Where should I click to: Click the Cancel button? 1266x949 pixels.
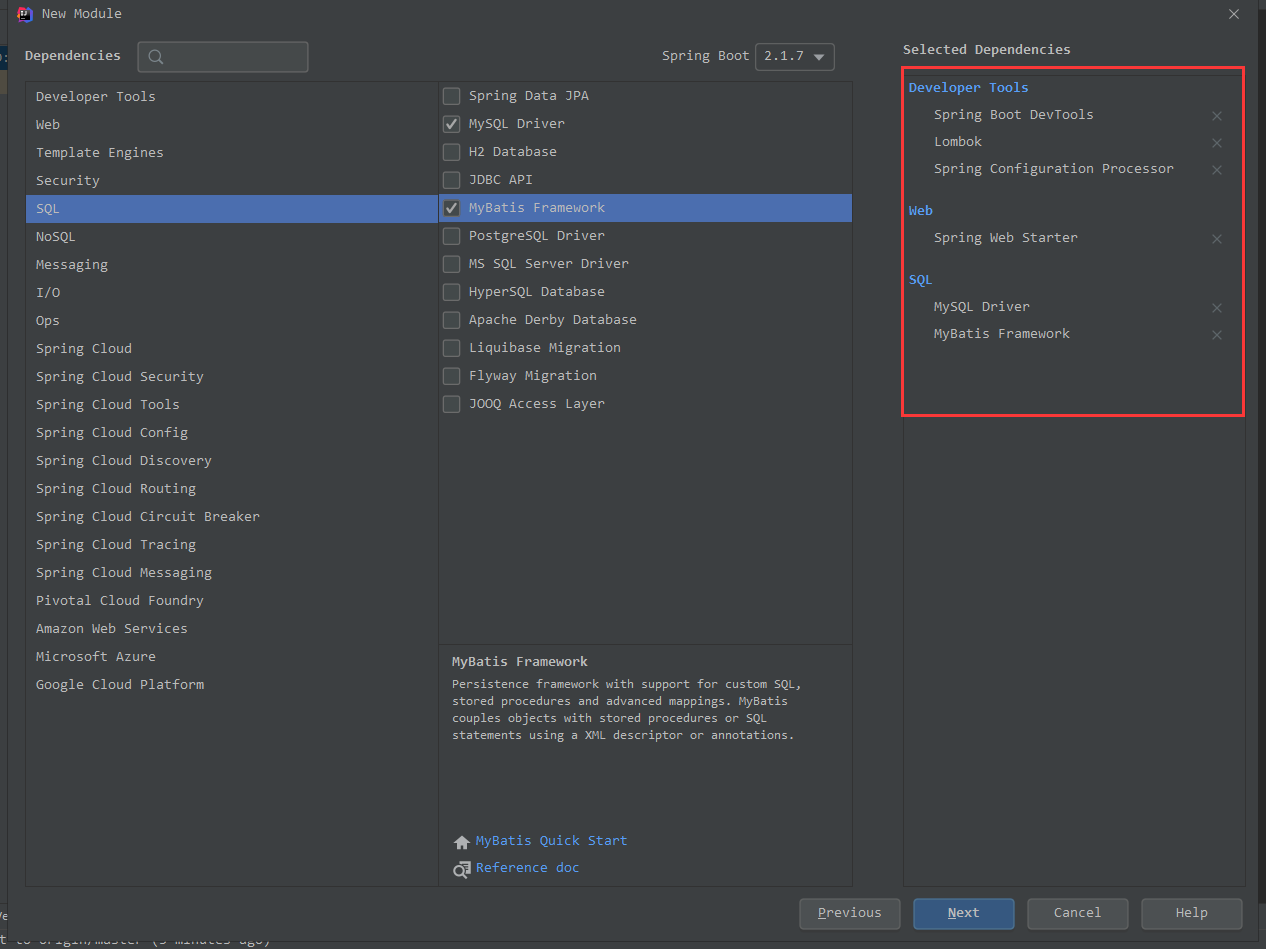tap(1078, 913)
